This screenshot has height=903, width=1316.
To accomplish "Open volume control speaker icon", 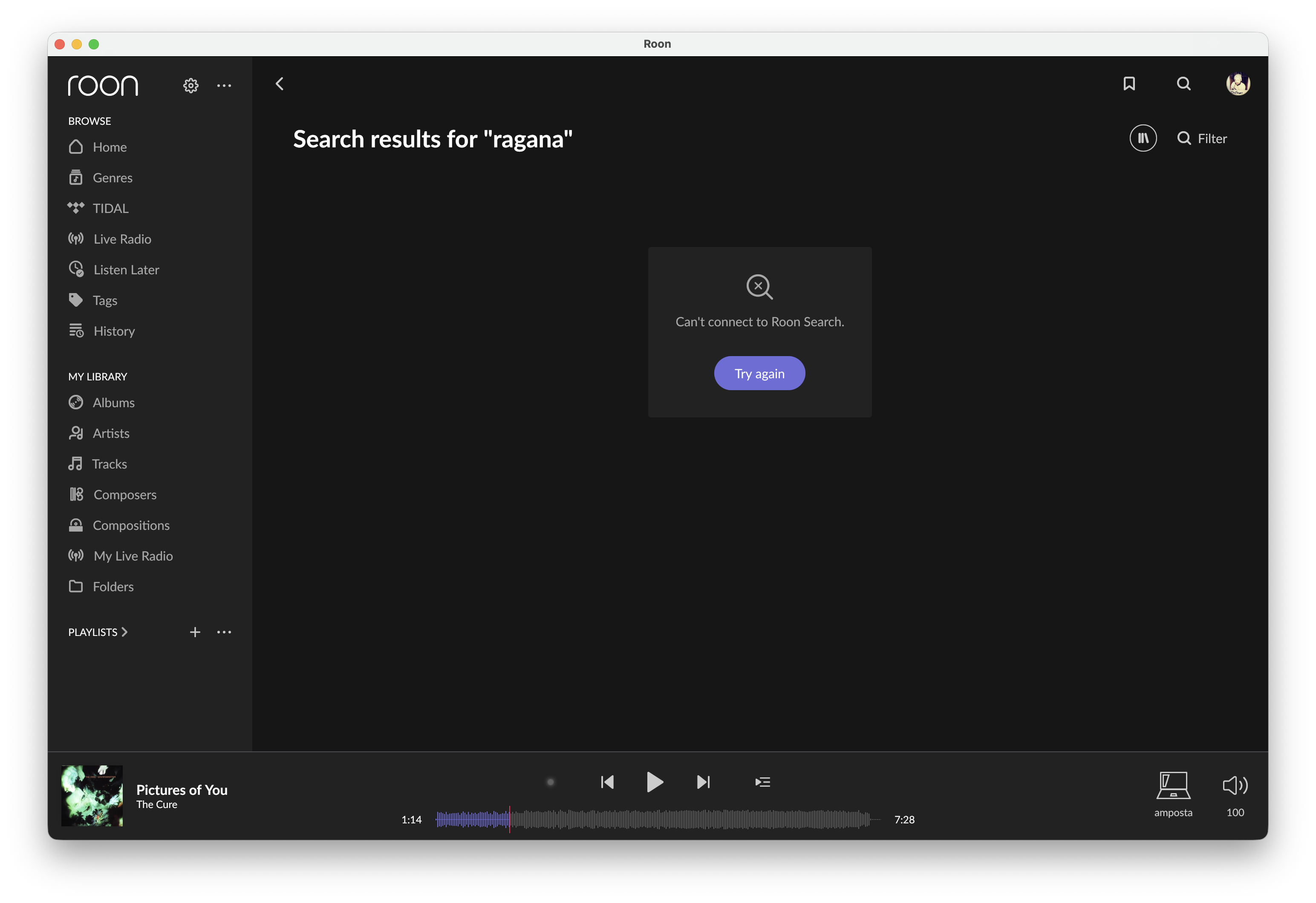I will (1235, 785).
